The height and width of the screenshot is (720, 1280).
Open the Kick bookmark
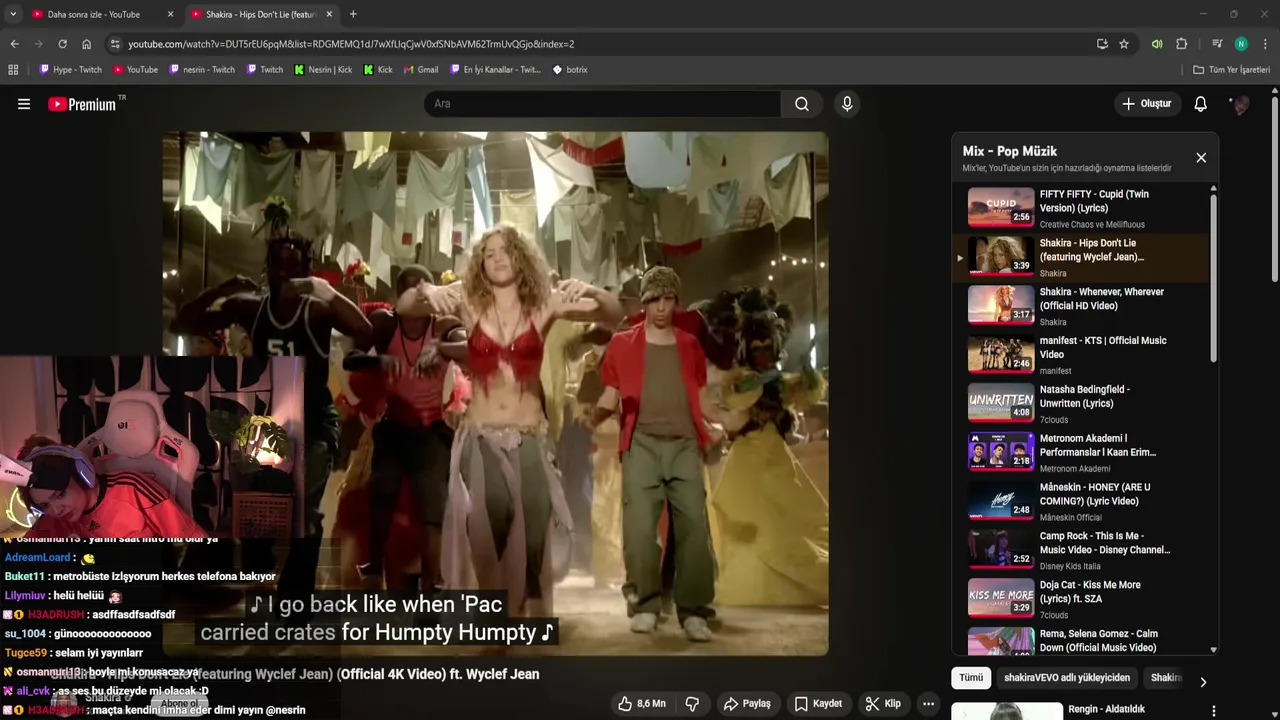[x=378, y=70]
